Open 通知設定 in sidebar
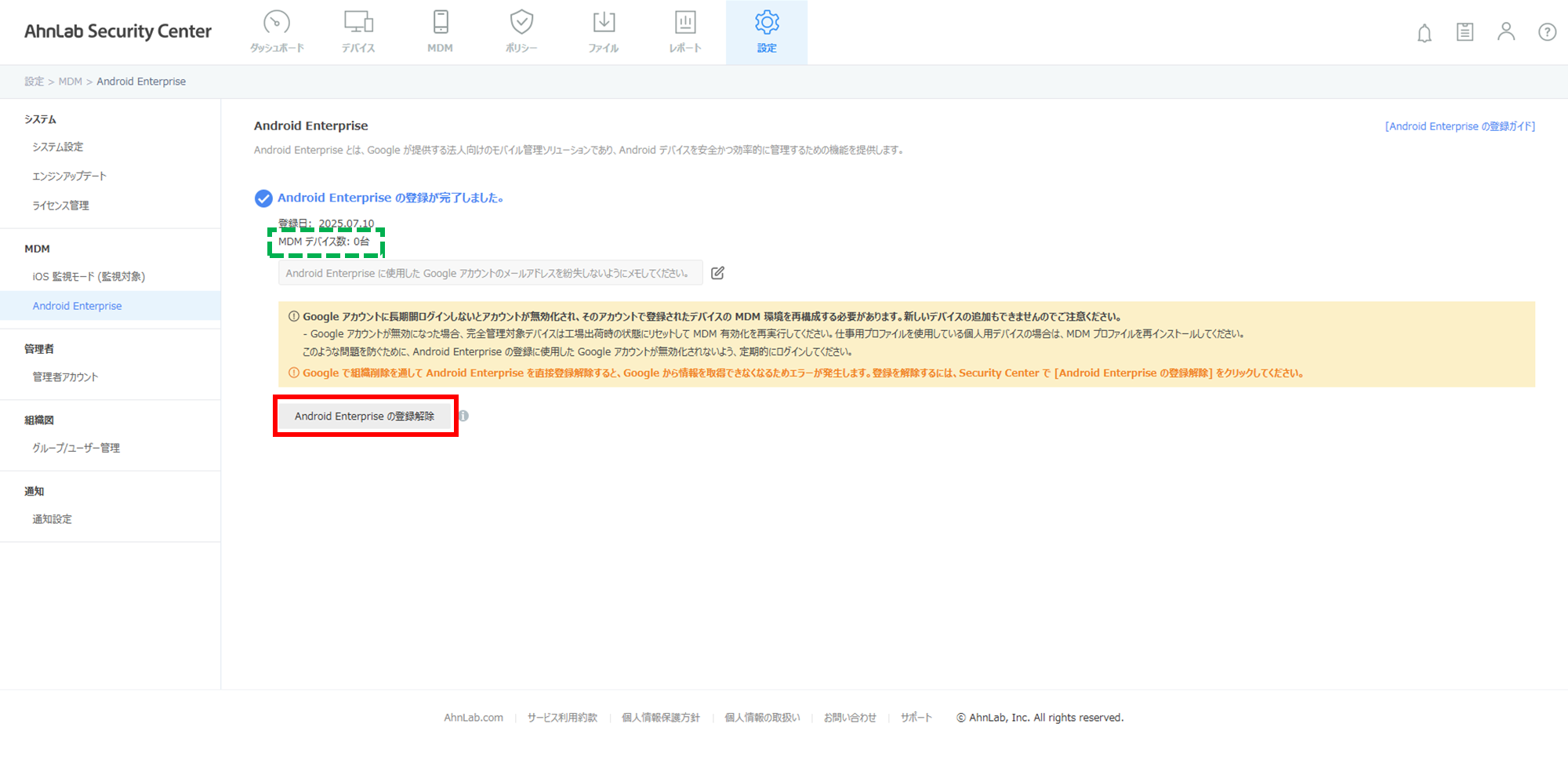The width and height of the screenshot is (1568, 771). click(x=52, y=519)
